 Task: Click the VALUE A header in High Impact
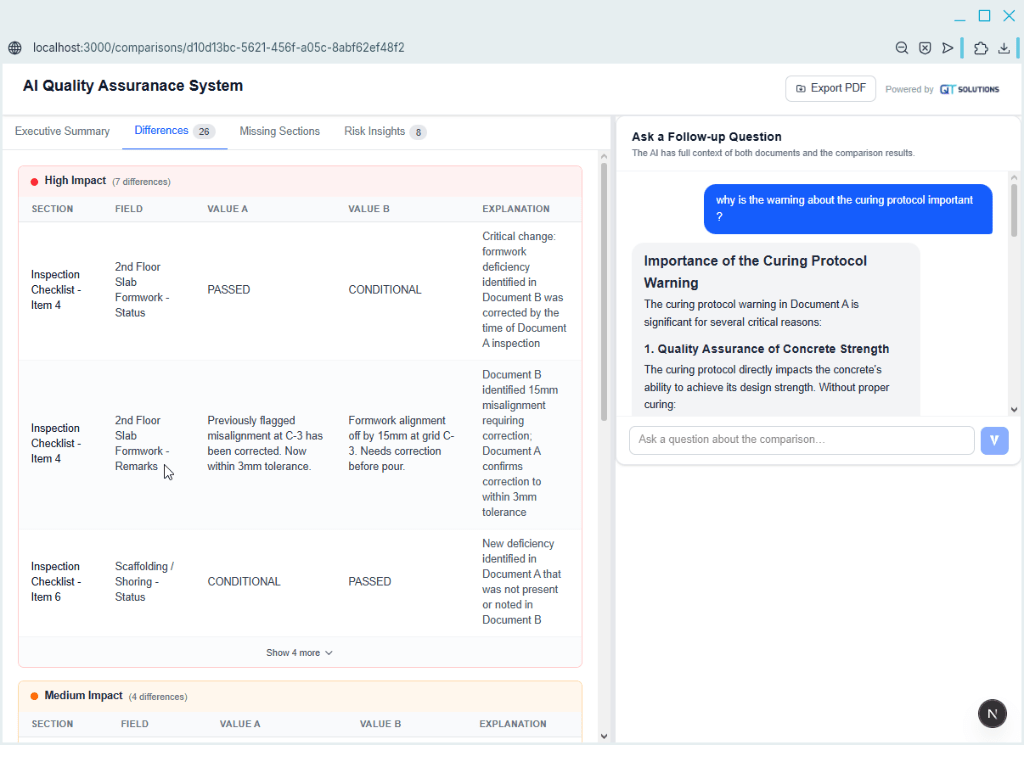(x=227, y=209)
